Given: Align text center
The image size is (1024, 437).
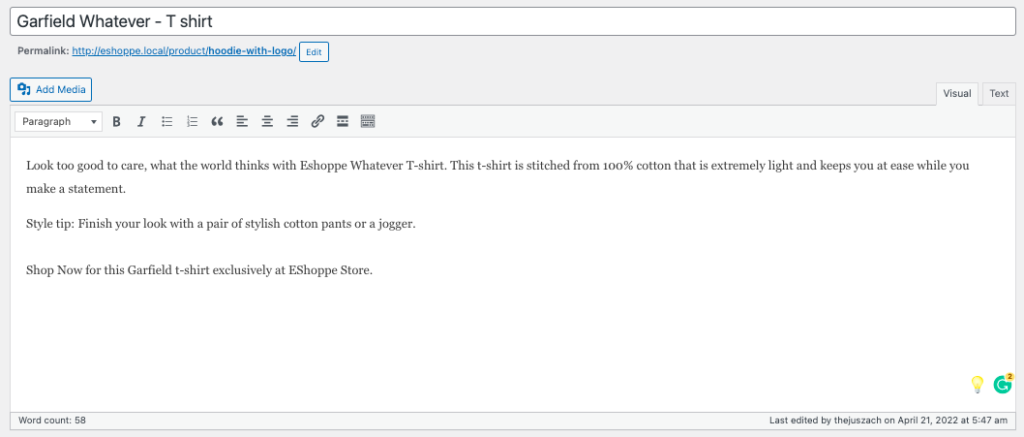Looking at the screenshot, I should click(x=267, y=121).
